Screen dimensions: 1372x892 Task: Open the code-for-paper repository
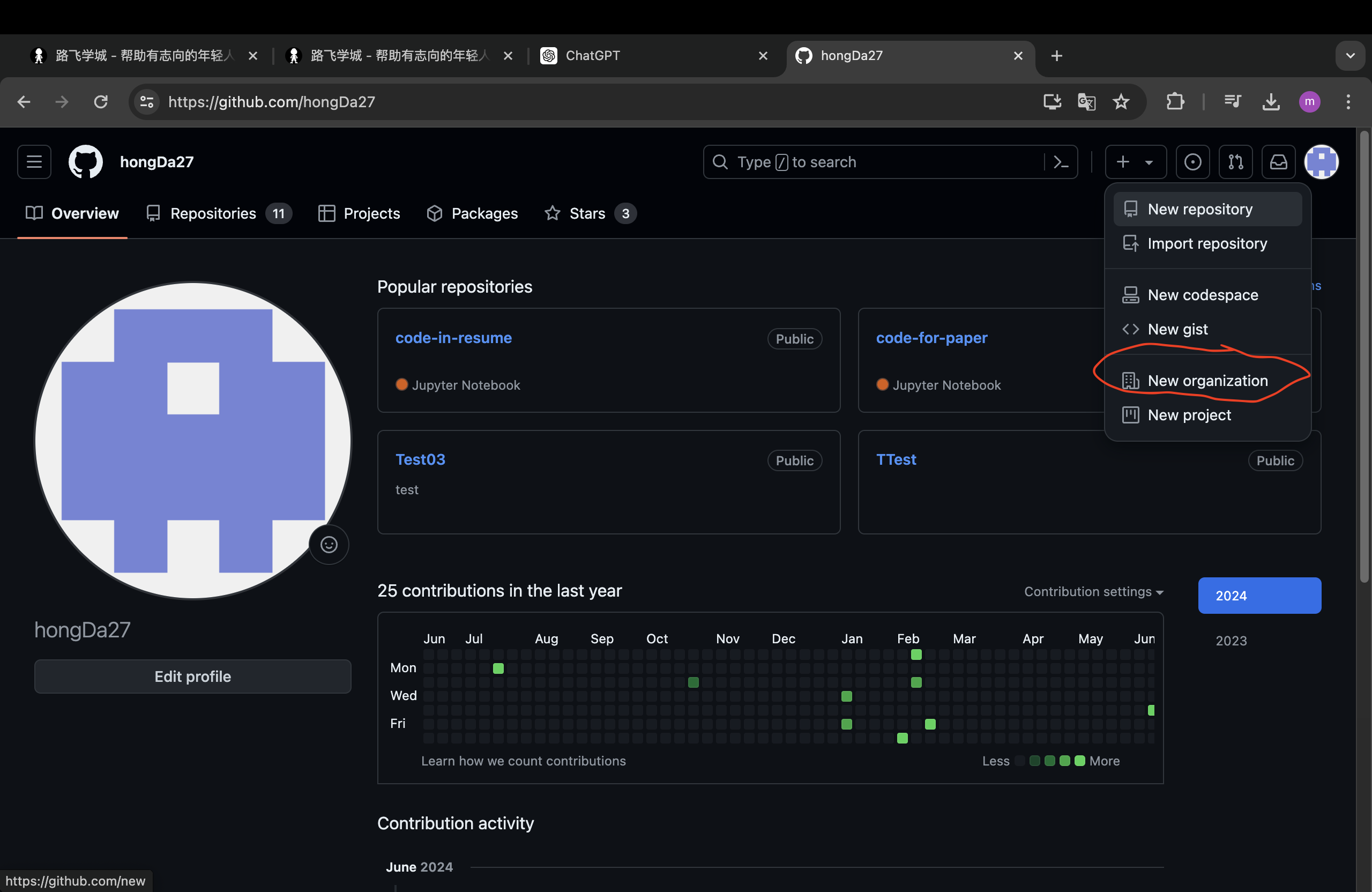931,338
